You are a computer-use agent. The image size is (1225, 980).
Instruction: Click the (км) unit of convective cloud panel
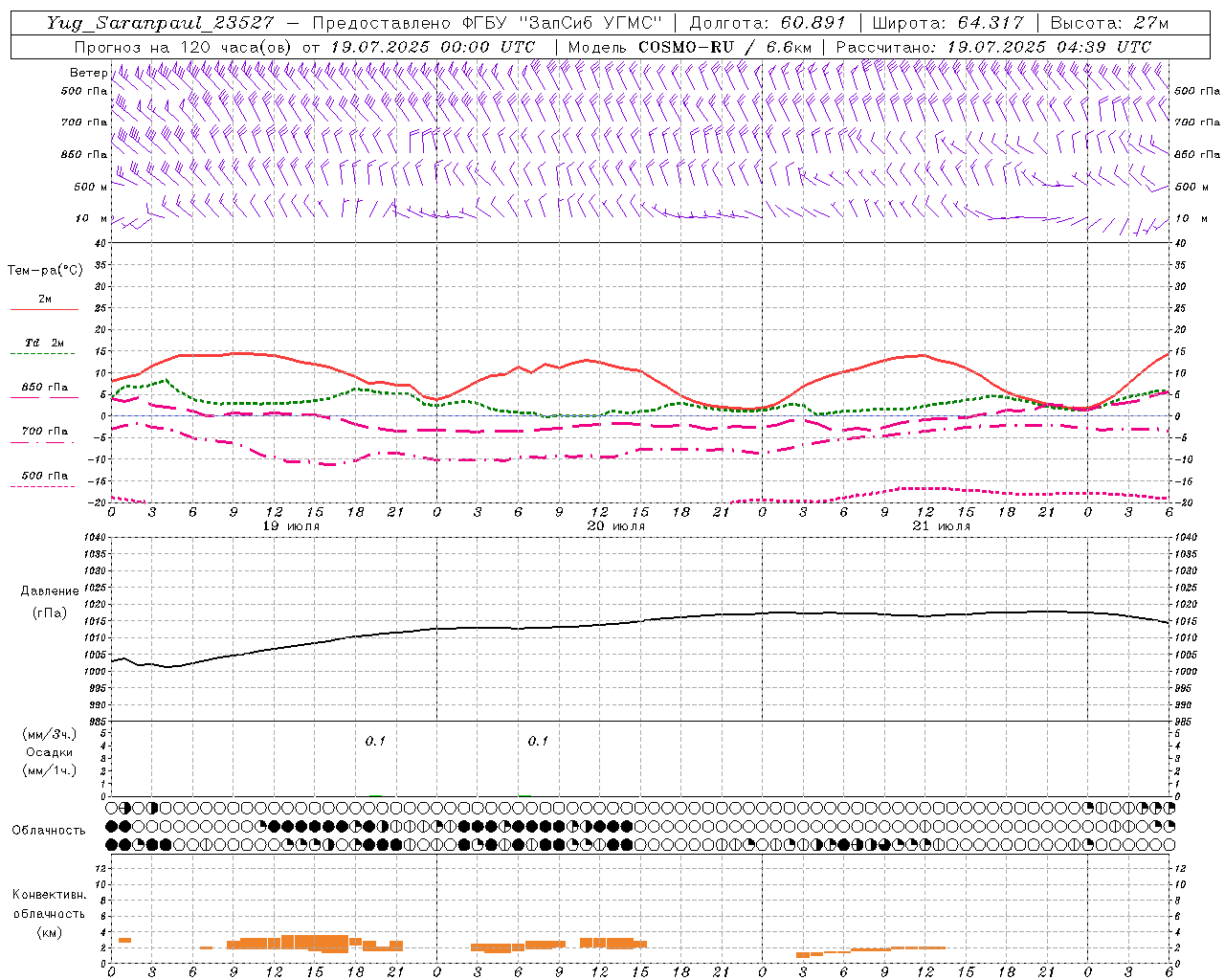[49, 931]
